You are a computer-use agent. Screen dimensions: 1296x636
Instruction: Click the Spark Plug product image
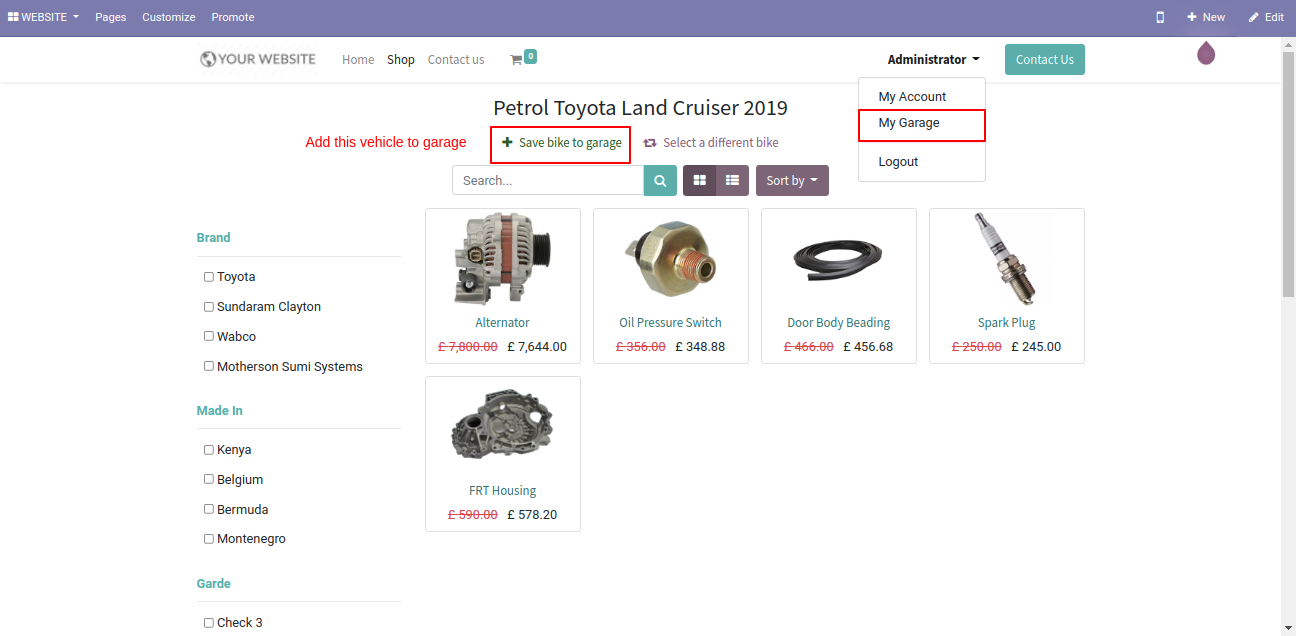click(1006, 260)
